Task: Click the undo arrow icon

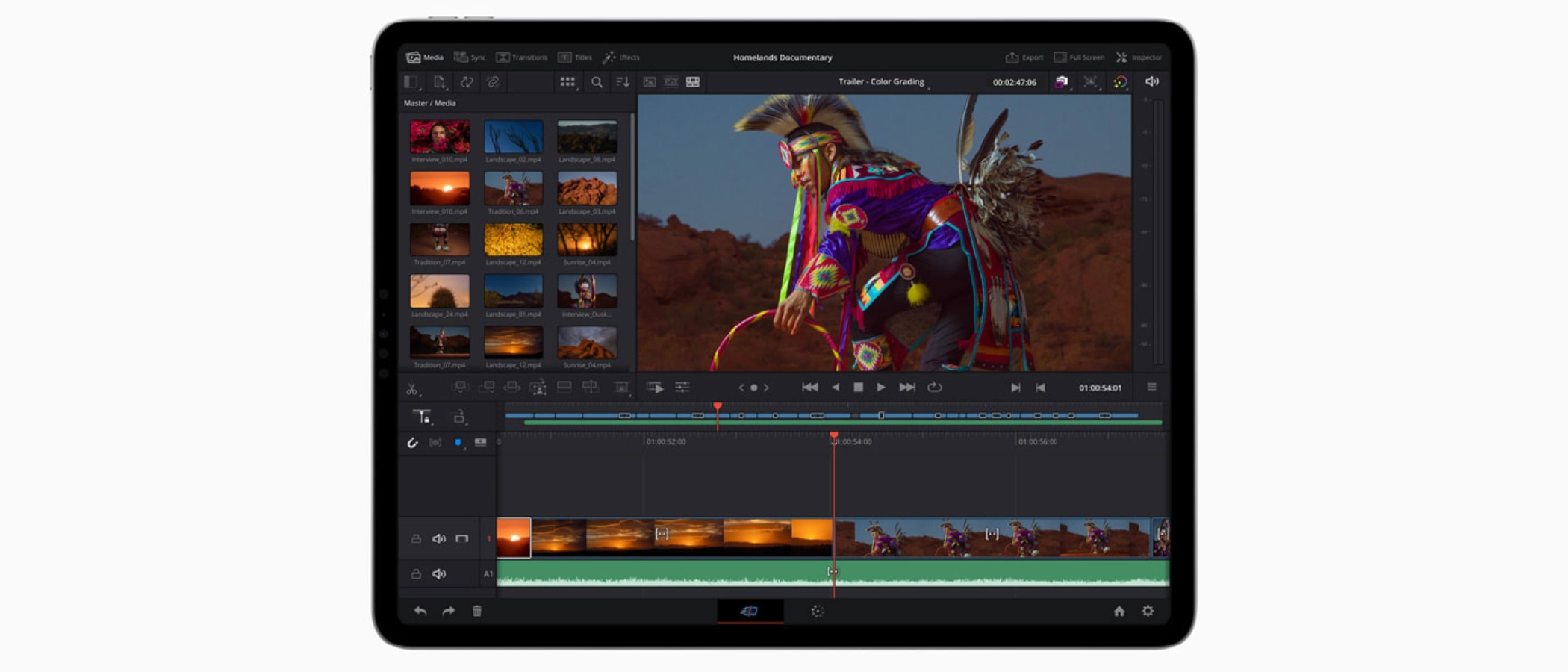Action: click(420, 611)
